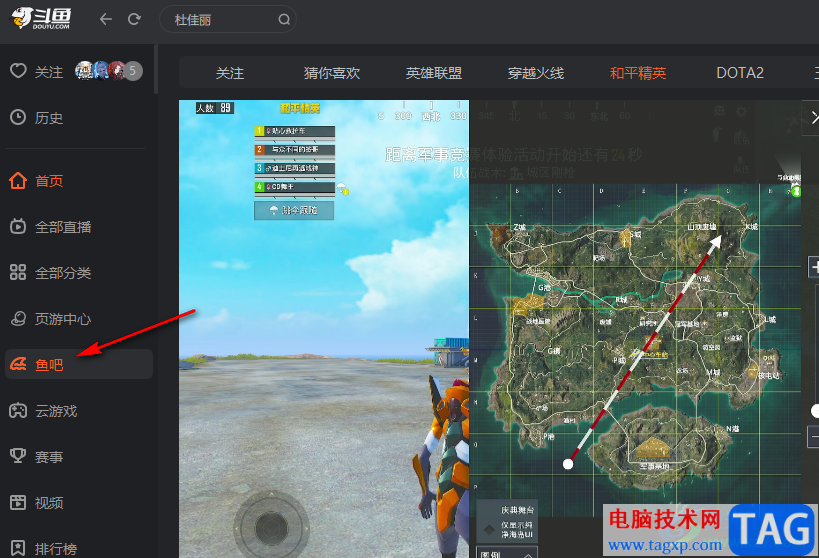
Task: Click the TV icon for 全部直播
Action: (x=18, y=226)
